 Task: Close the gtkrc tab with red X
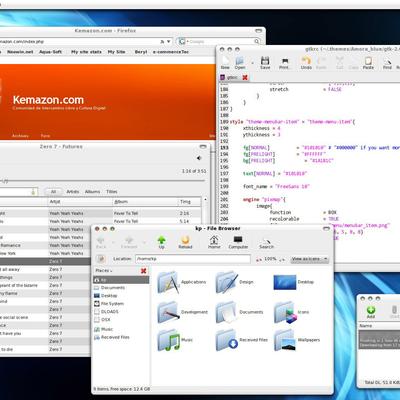click(x=245, y=77)
